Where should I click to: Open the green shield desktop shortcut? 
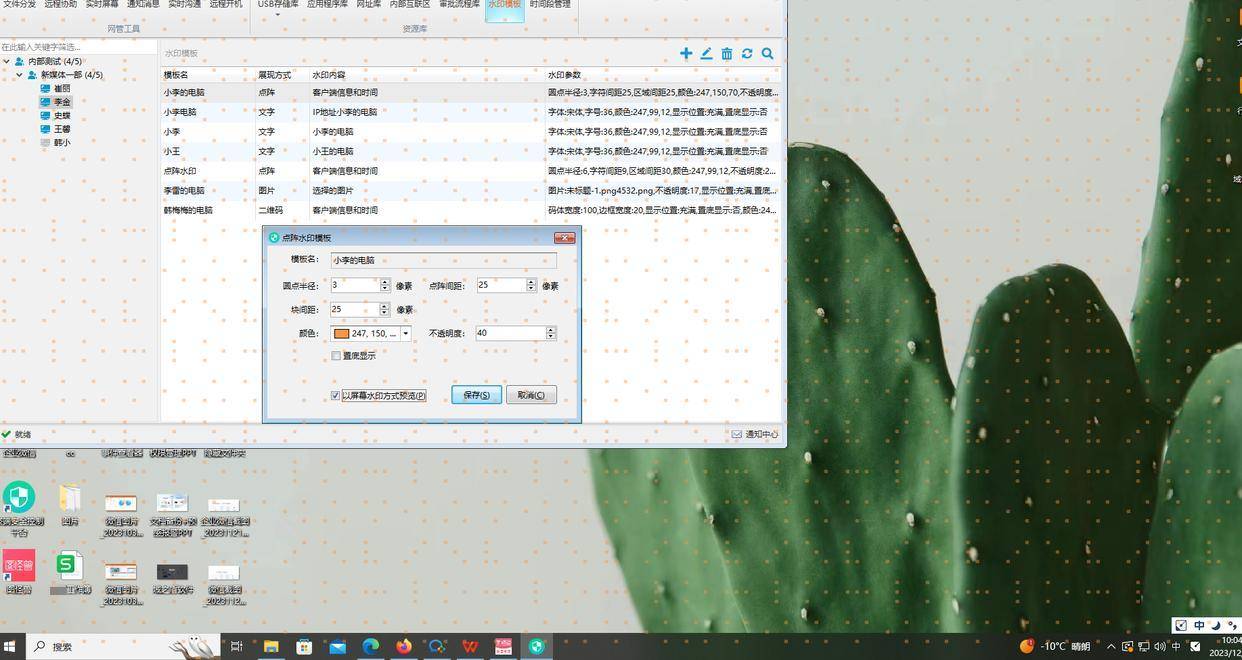(19, 497)
